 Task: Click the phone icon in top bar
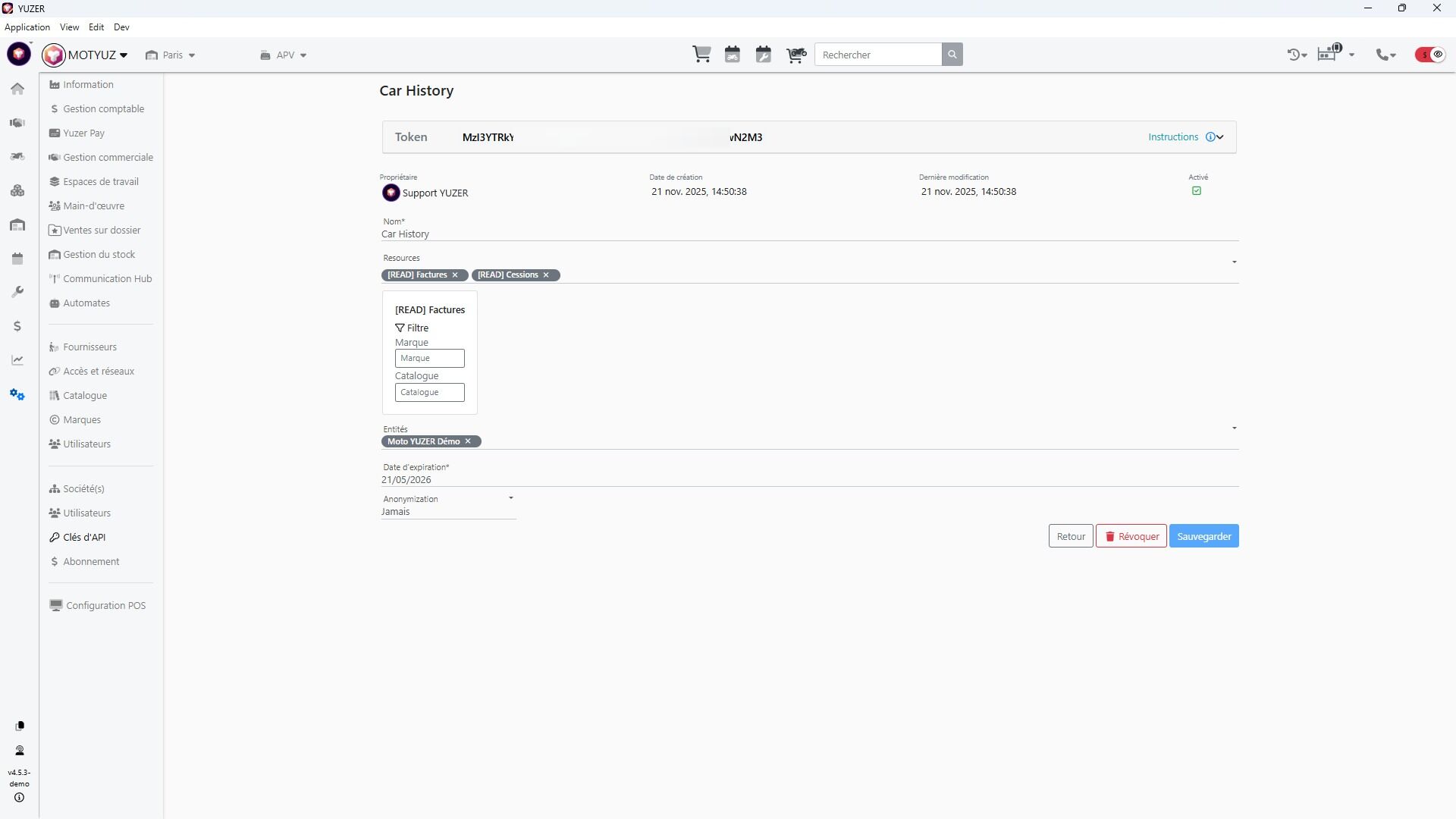(1383, 55)
